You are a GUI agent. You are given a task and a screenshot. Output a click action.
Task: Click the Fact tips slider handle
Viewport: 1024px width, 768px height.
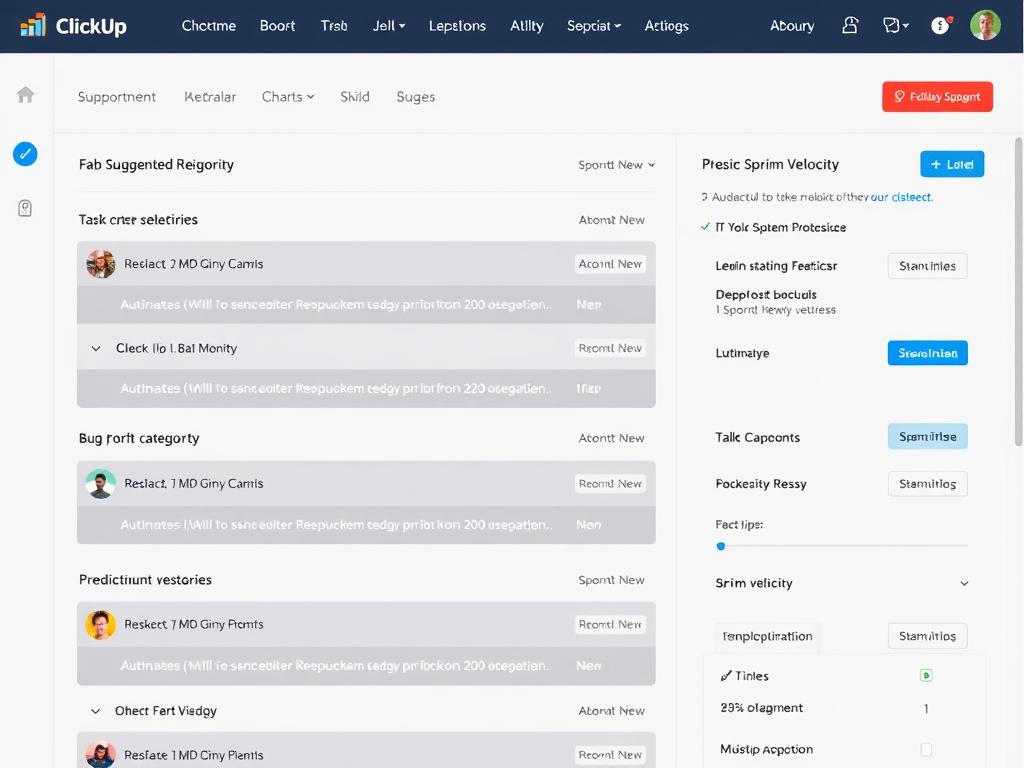[x=721, y=546]
